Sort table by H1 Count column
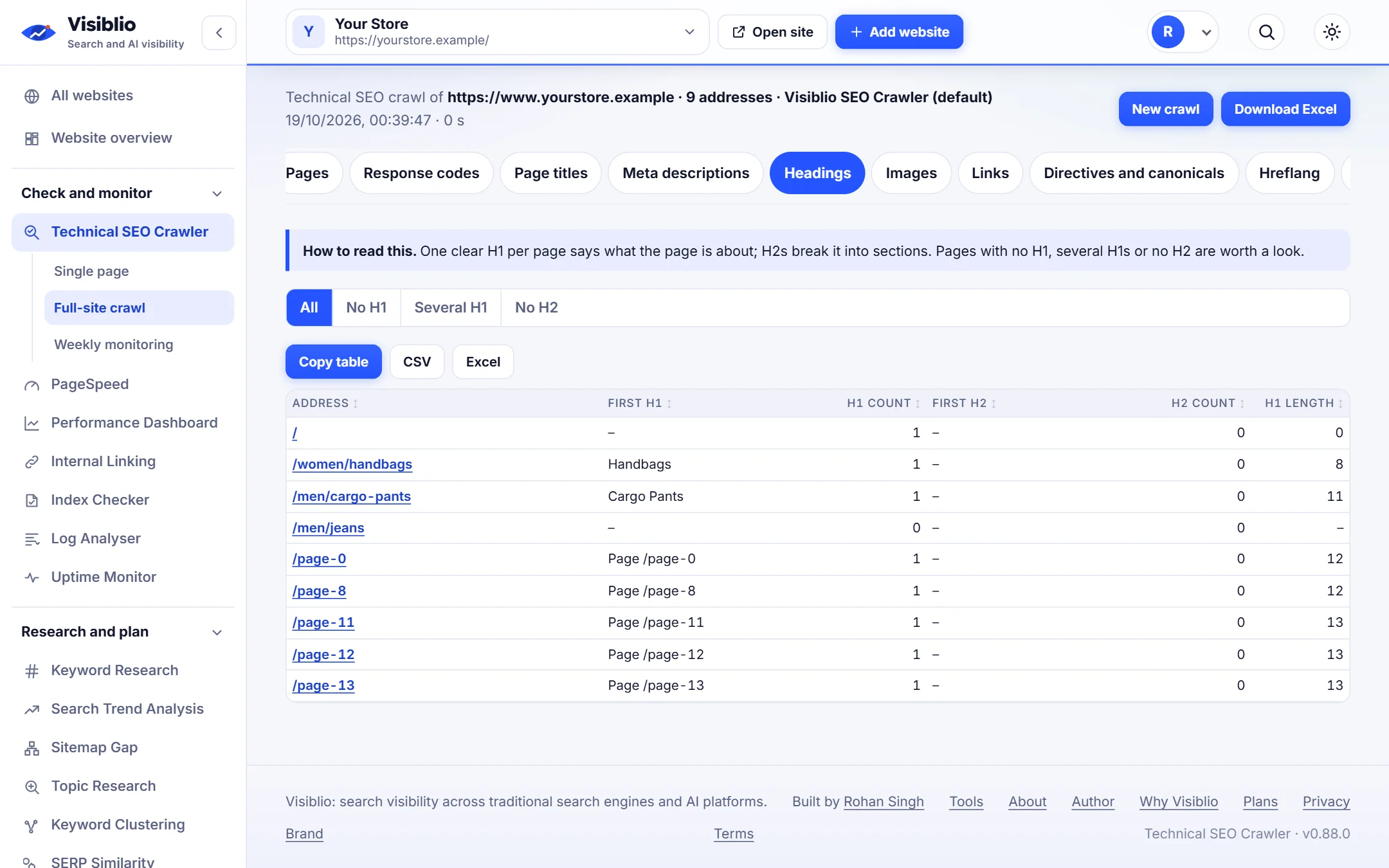Viewport: 1389px width, 868px height. [x=884, y=403]
